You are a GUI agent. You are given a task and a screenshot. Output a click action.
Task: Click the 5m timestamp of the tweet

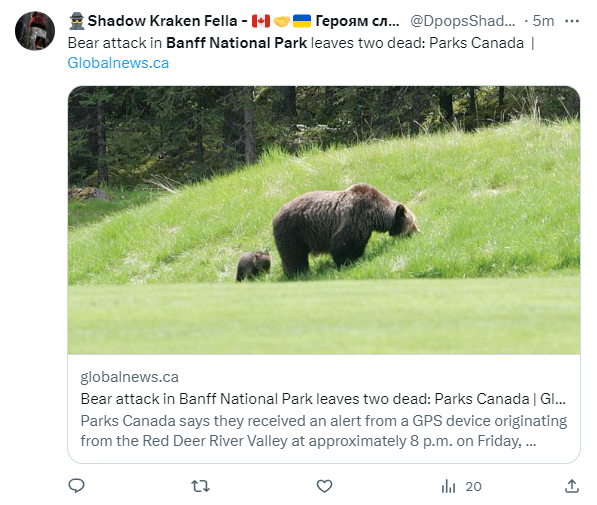point(543,21)
